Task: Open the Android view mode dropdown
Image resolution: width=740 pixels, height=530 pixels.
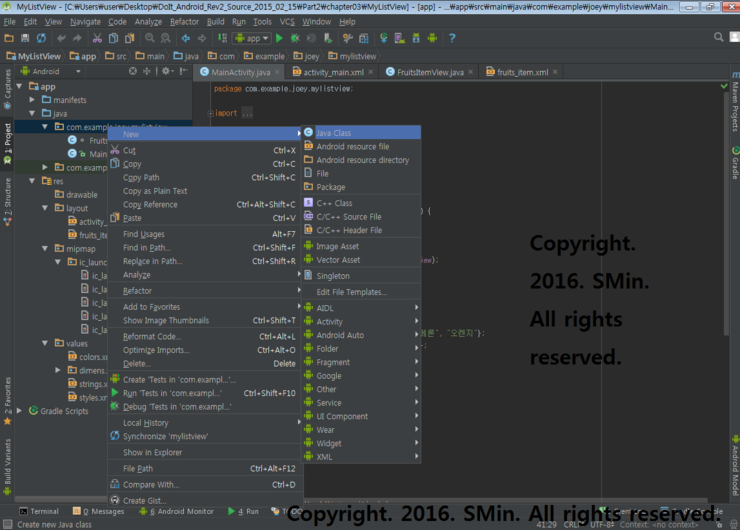Action: 51,72
